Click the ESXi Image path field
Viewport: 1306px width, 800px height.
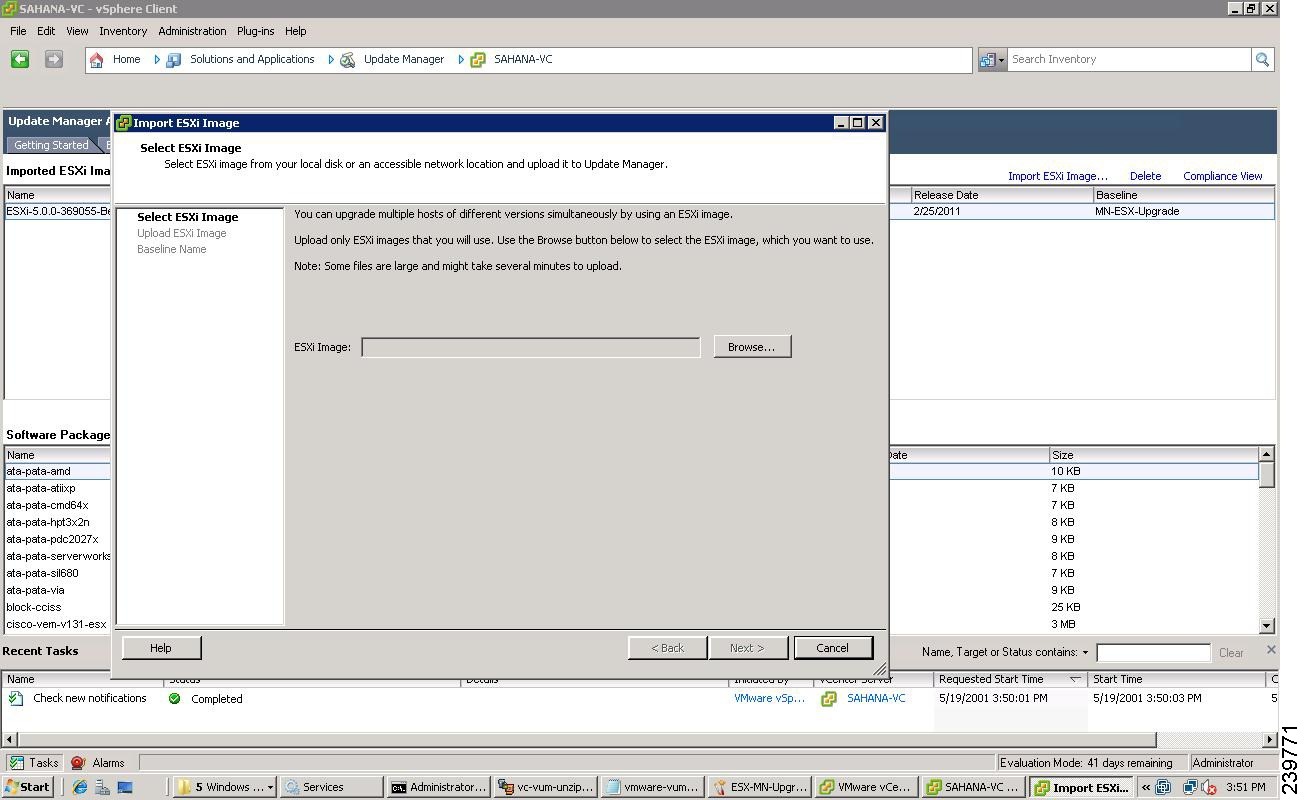pyautogui.click(x=531, y=347)
